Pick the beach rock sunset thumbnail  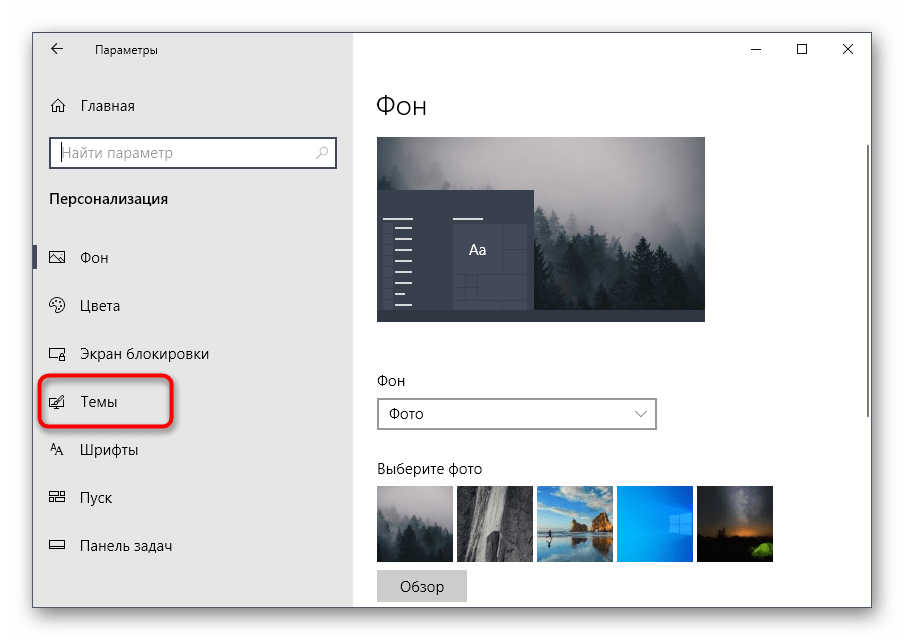point(574,524)
